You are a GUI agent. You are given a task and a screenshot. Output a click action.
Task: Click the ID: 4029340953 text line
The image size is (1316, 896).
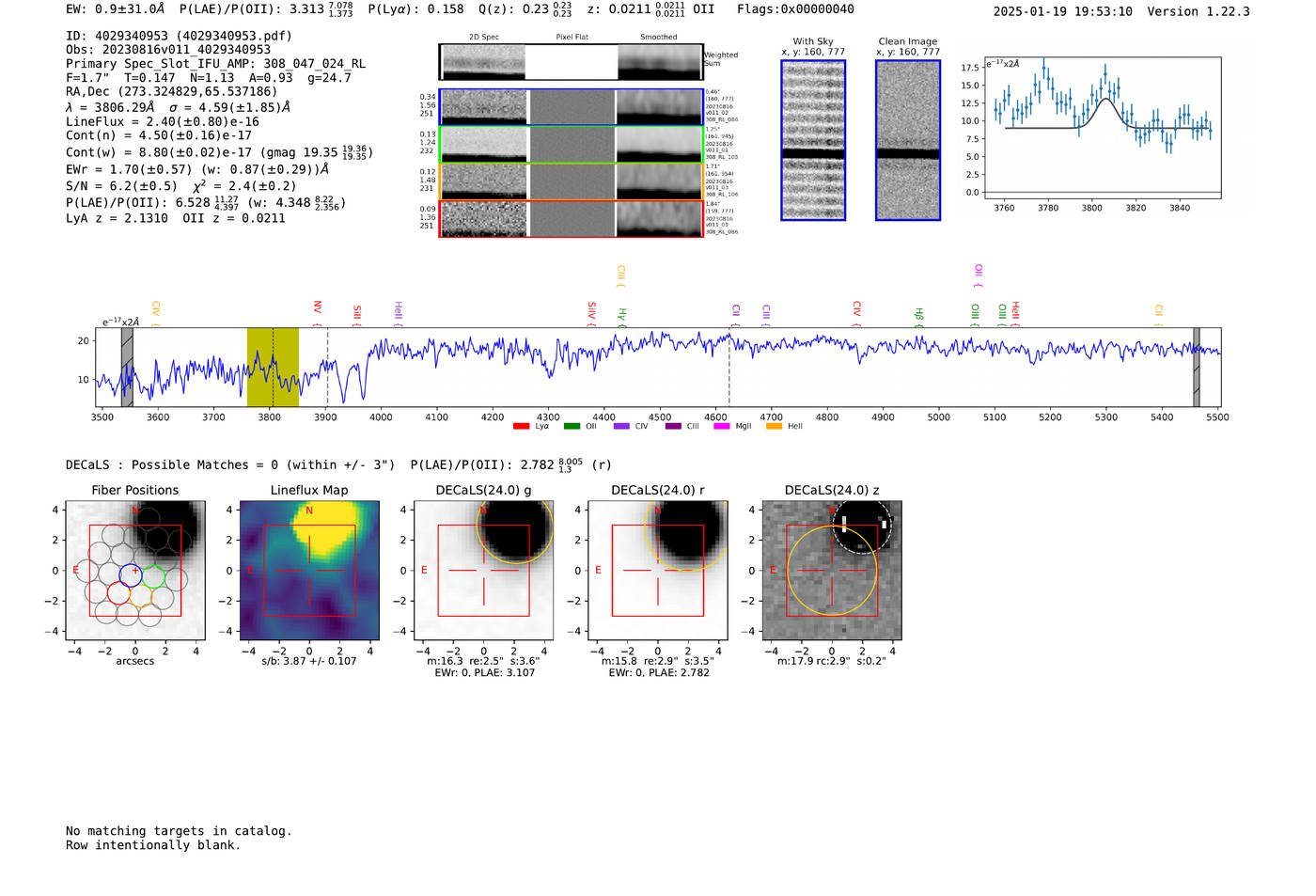(x=179, y=36)
